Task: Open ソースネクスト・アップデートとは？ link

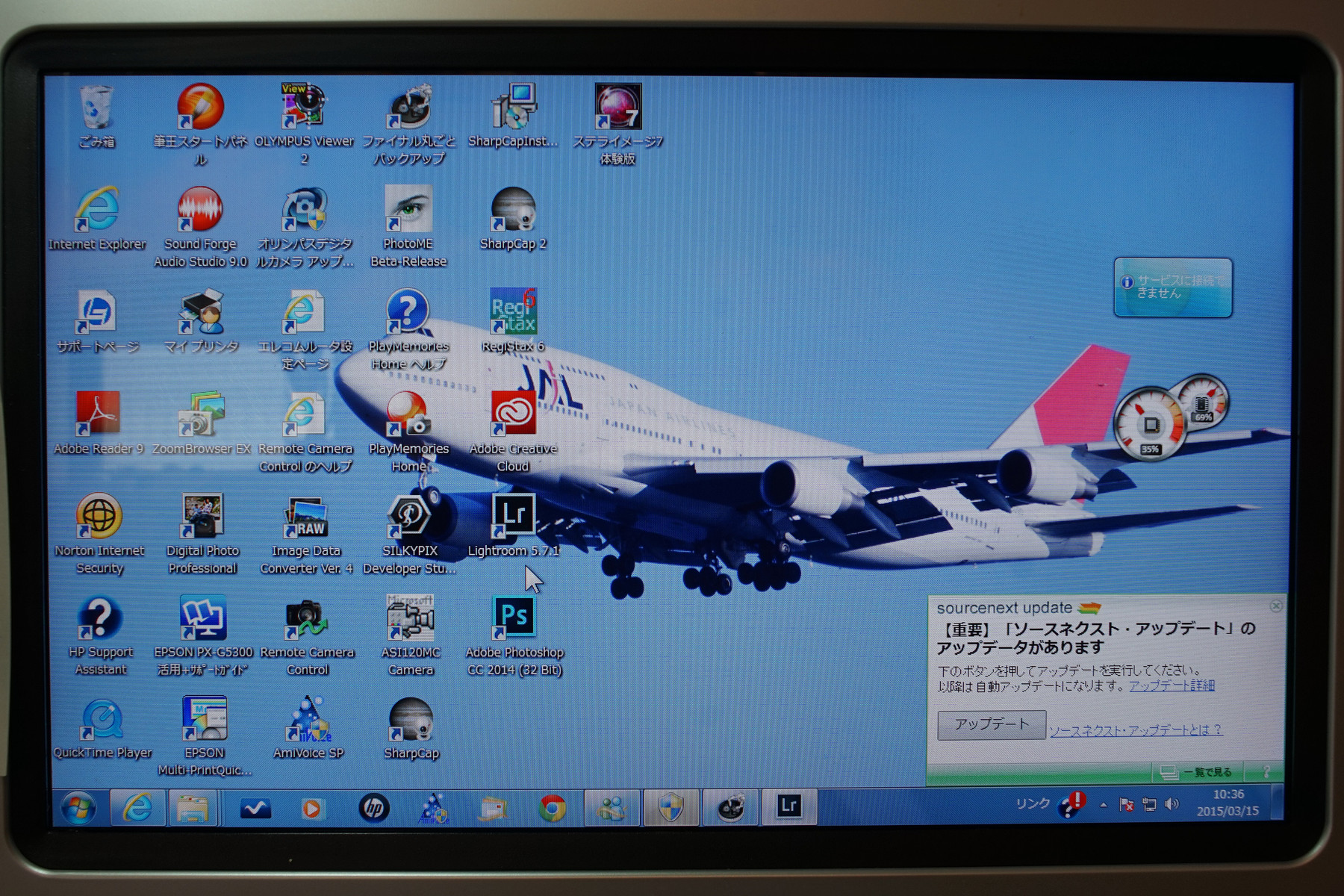Action: tap(1136, 730)
